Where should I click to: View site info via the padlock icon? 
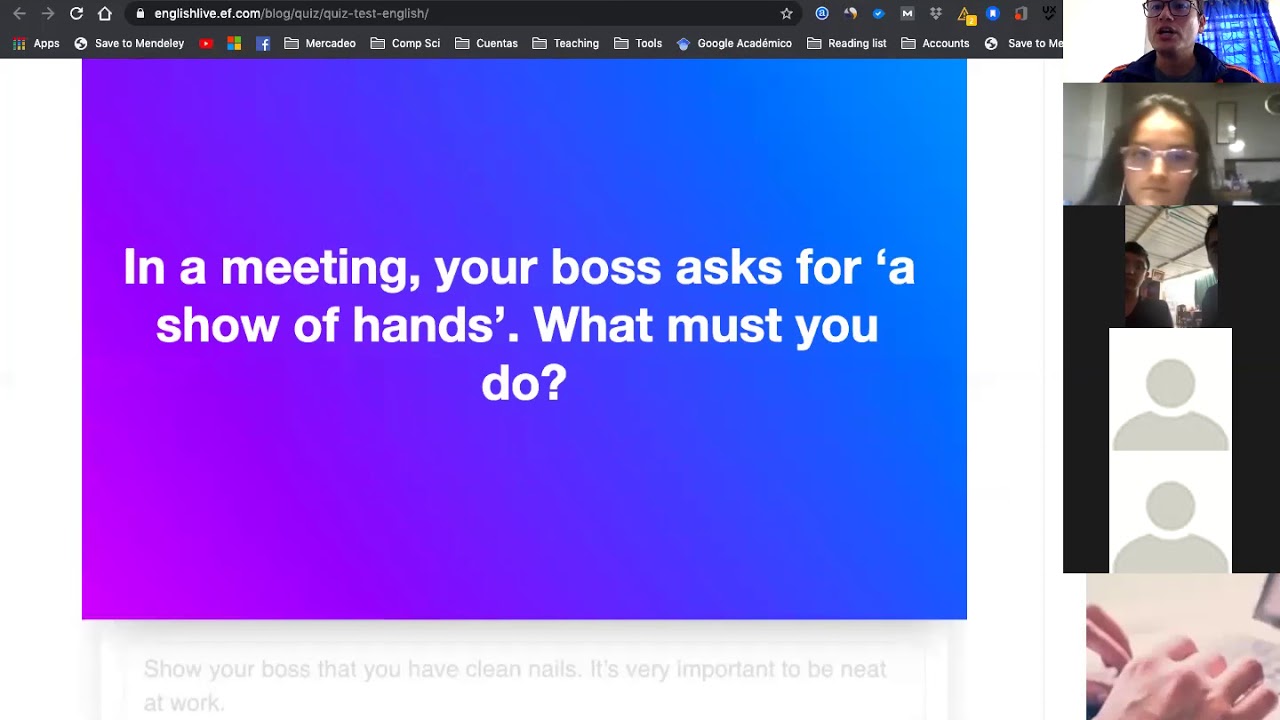(140, 14)
